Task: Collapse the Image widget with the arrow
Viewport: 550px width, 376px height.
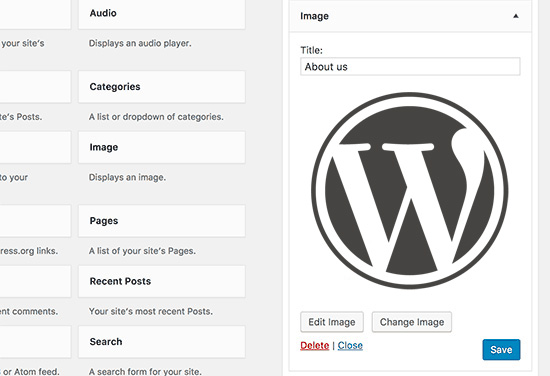Action: point(516,16)
